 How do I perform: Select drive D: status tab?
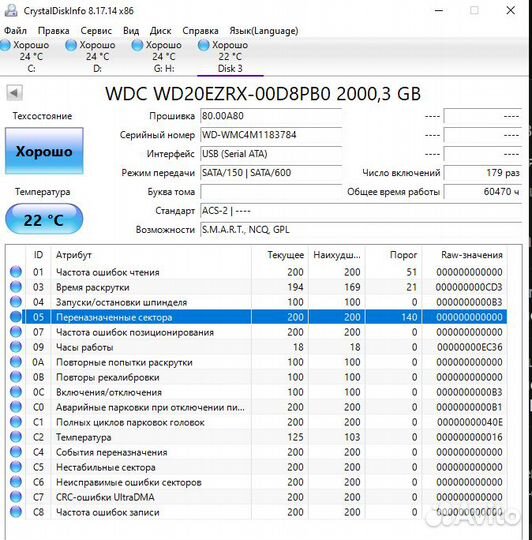click(x=91, y=56)
